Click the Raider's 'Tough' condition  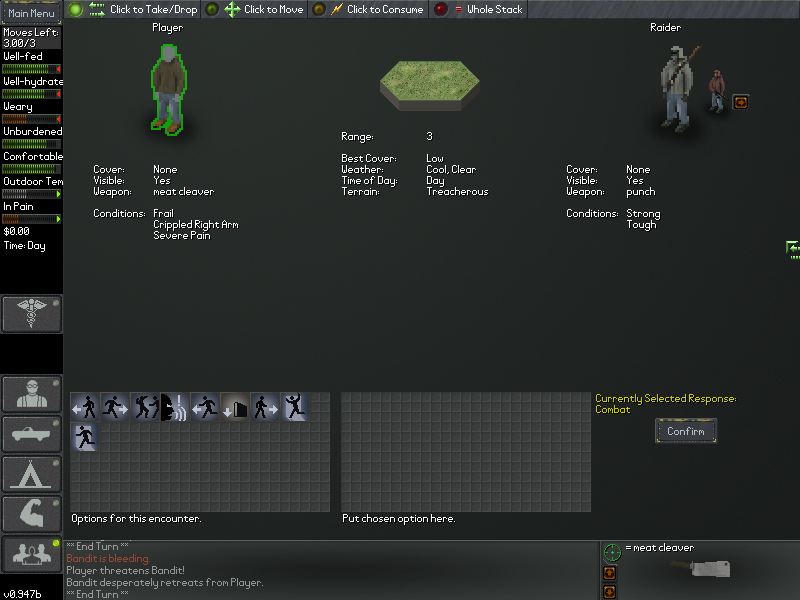(641, 224)
